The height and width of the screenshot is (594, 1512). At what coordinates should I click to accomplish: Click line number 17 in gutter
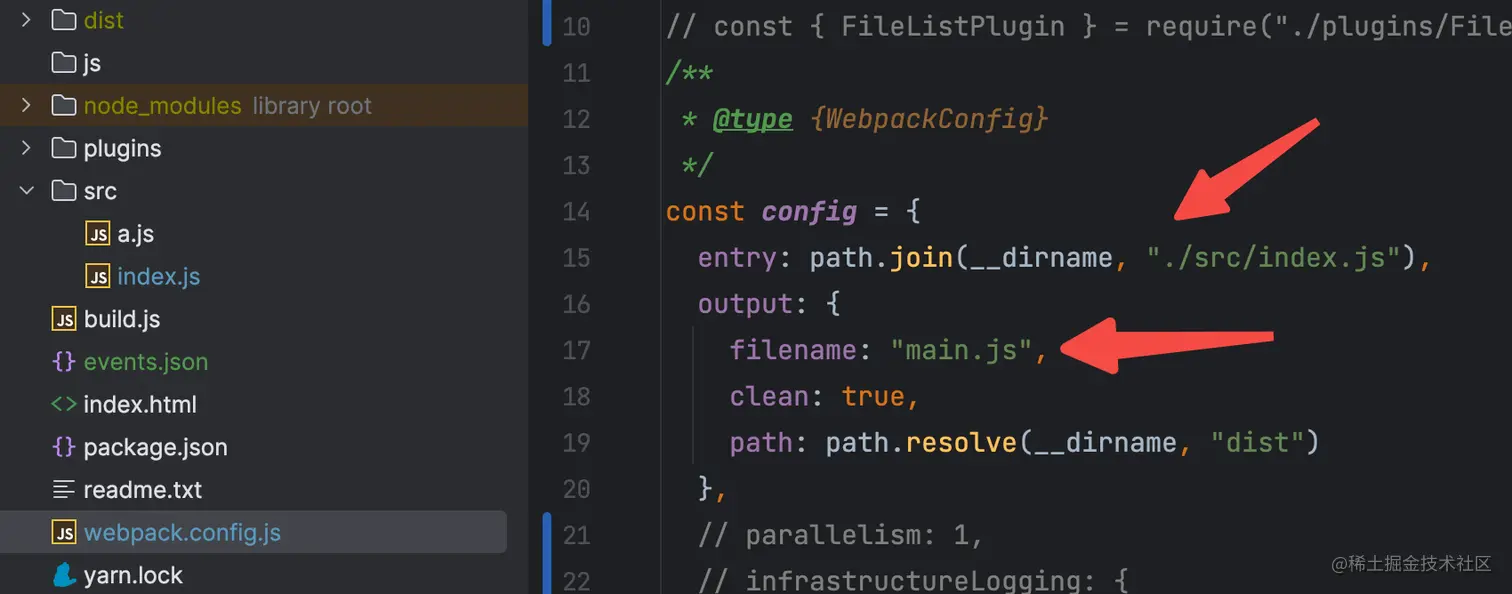coord(576,350)
